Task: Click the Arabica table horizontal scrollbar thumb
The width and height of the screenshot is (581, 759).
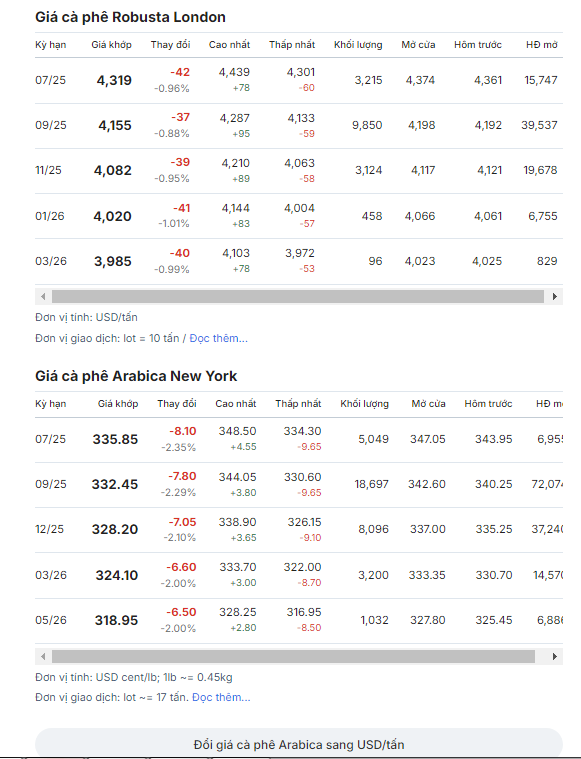Action: coord(293,656)
